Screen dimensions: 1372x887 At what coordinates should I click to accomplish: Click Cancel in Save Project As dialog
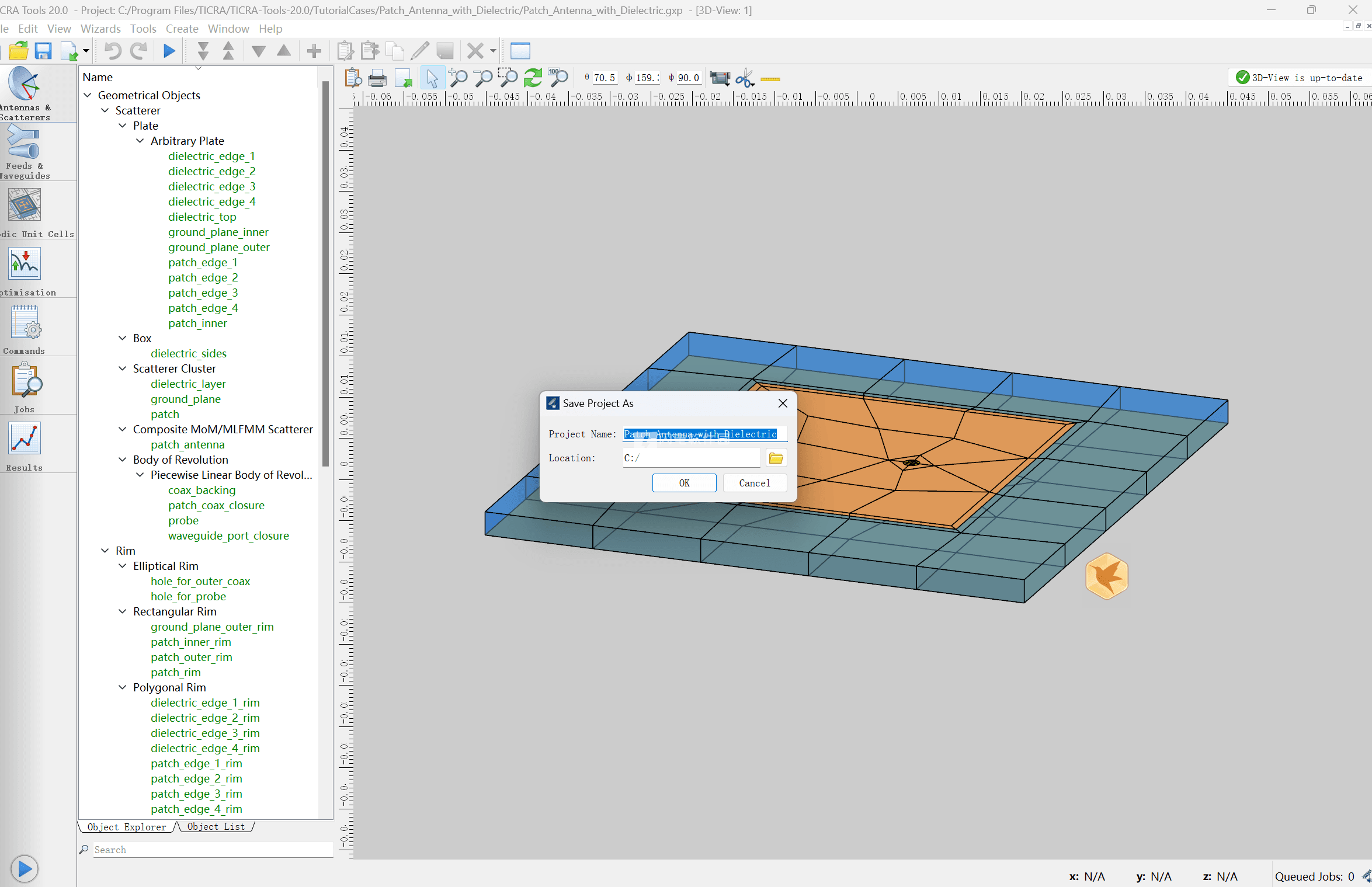tap(755, 483)
